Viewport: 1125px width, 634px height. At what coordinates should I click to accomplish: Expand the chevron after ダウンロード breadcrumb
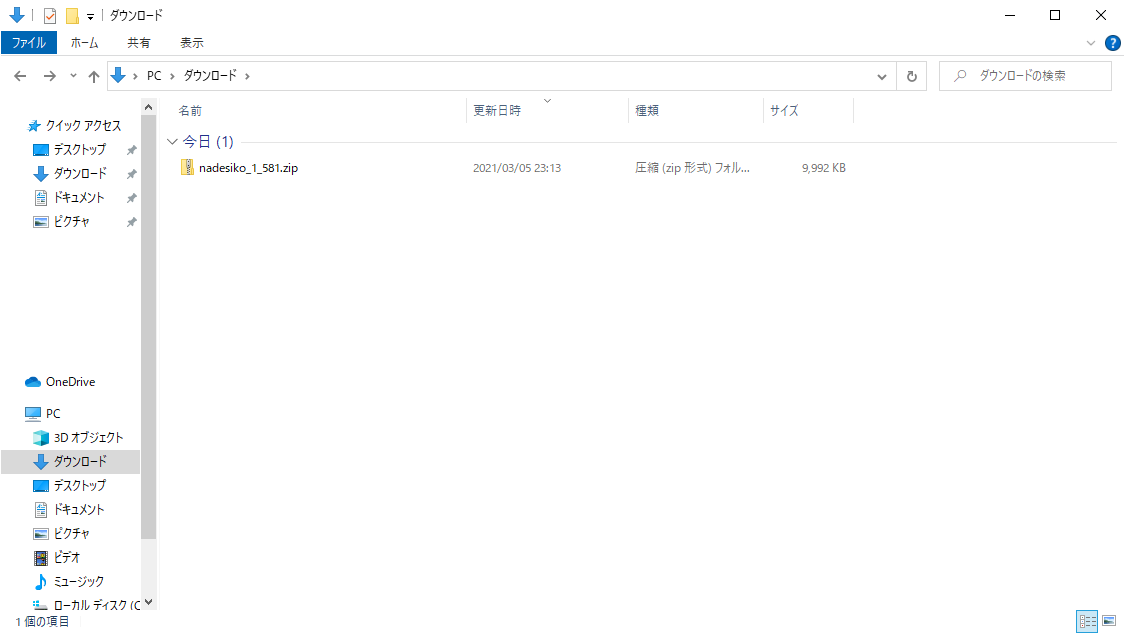(x=247, y=76)
